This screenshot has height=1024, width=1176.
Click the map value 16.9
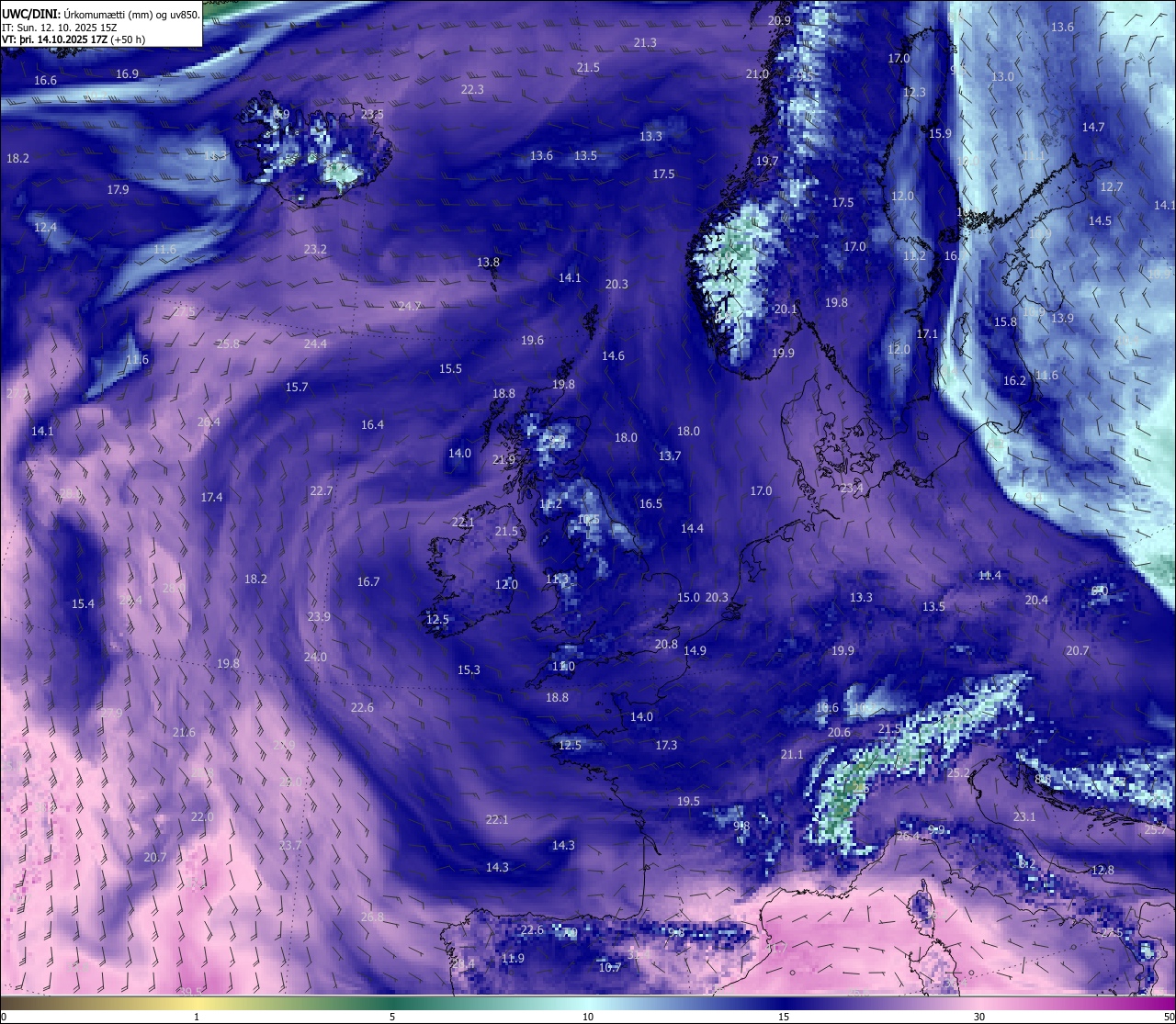[x=127, y=74]
